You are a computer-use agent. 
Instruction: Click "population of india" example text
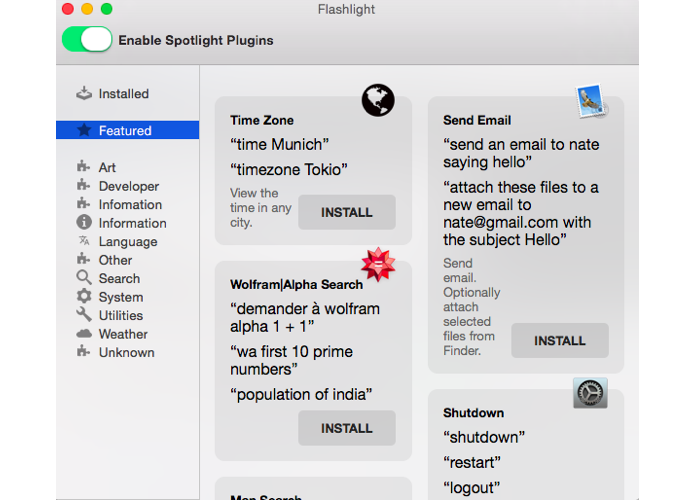coord(301,394)
